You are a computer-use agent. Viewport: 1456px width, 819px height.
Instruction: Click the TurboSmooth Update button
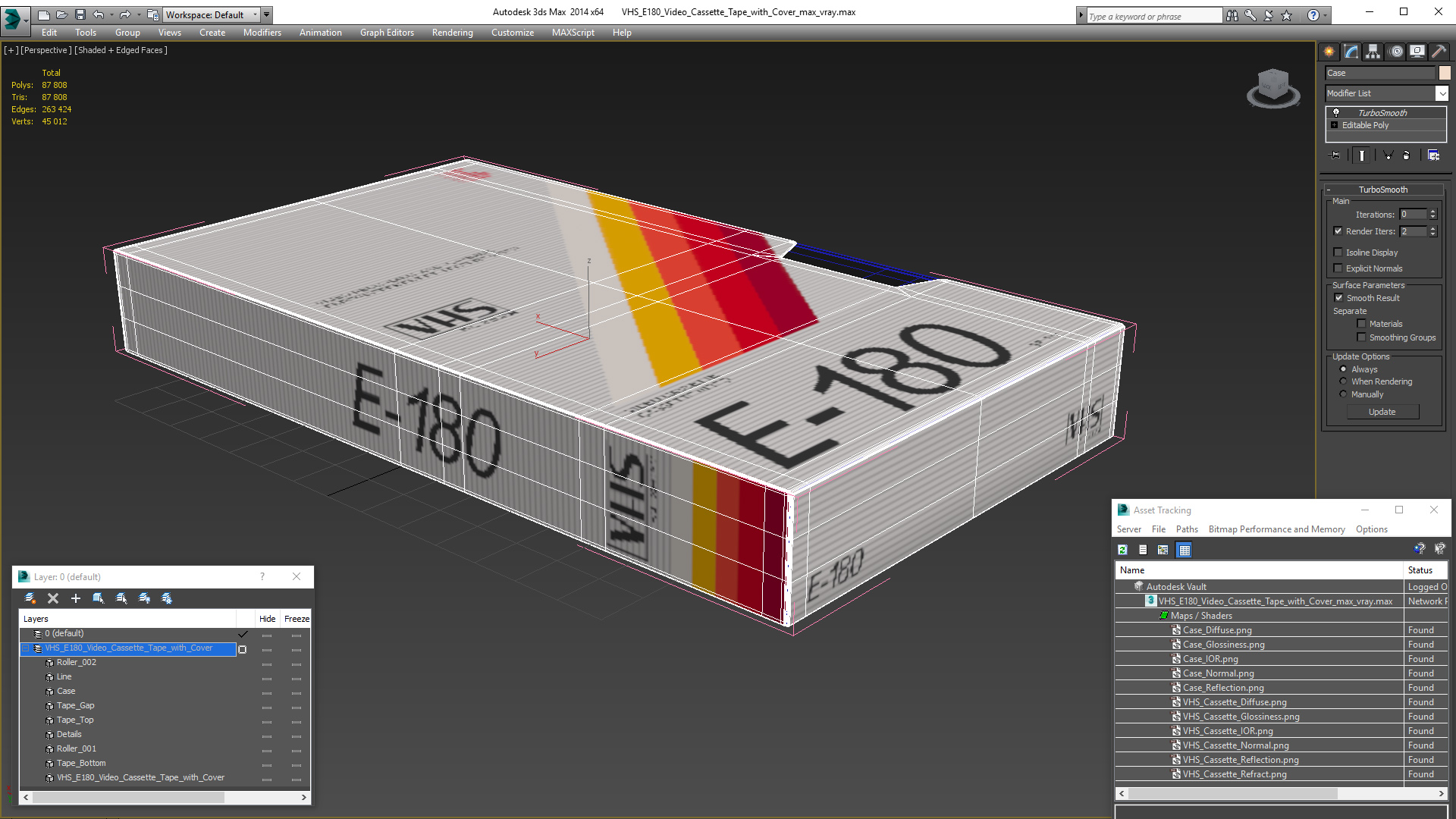(x=1382, y=412)
